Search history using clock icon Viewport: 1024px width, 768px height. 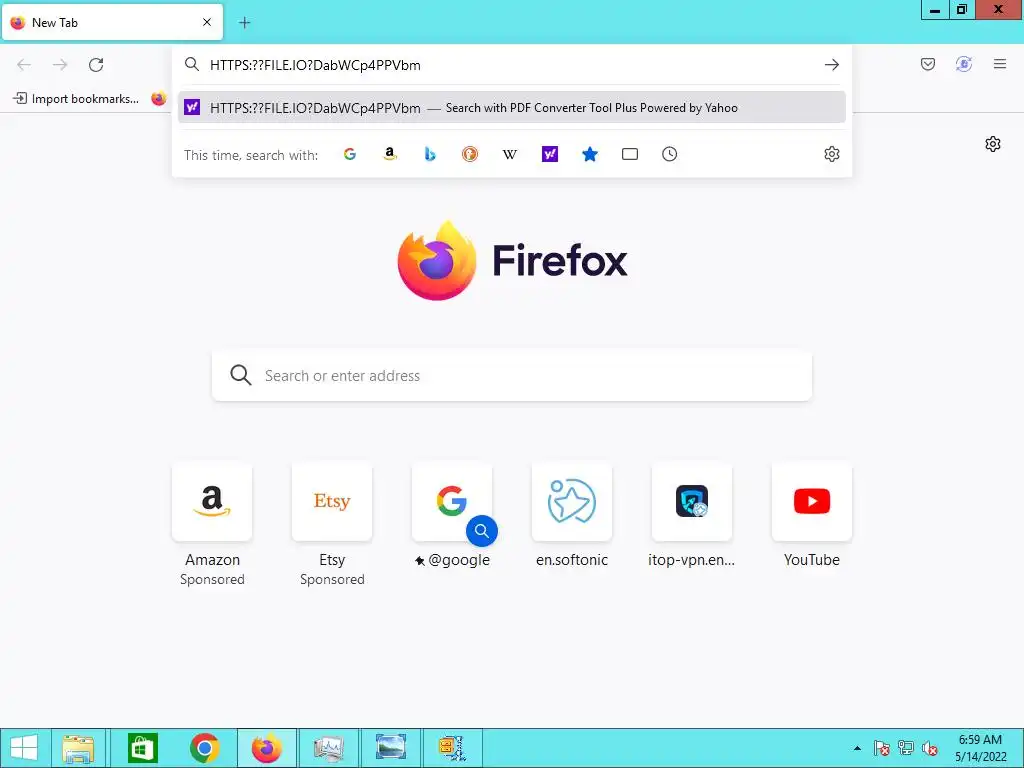pyautogui.click(x=669, y=154)
